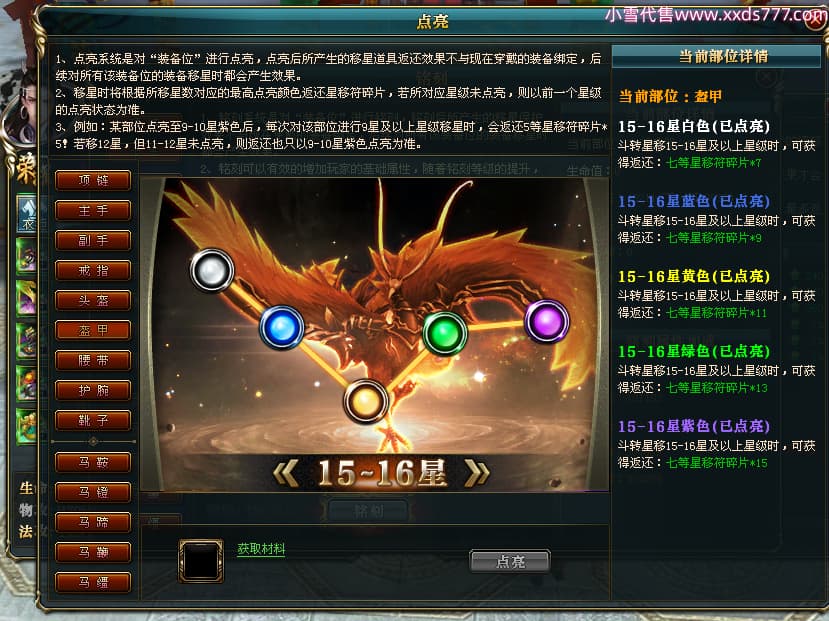Open the 马鞍 mount slot tab
829x621 pixels.
(93, 462)
